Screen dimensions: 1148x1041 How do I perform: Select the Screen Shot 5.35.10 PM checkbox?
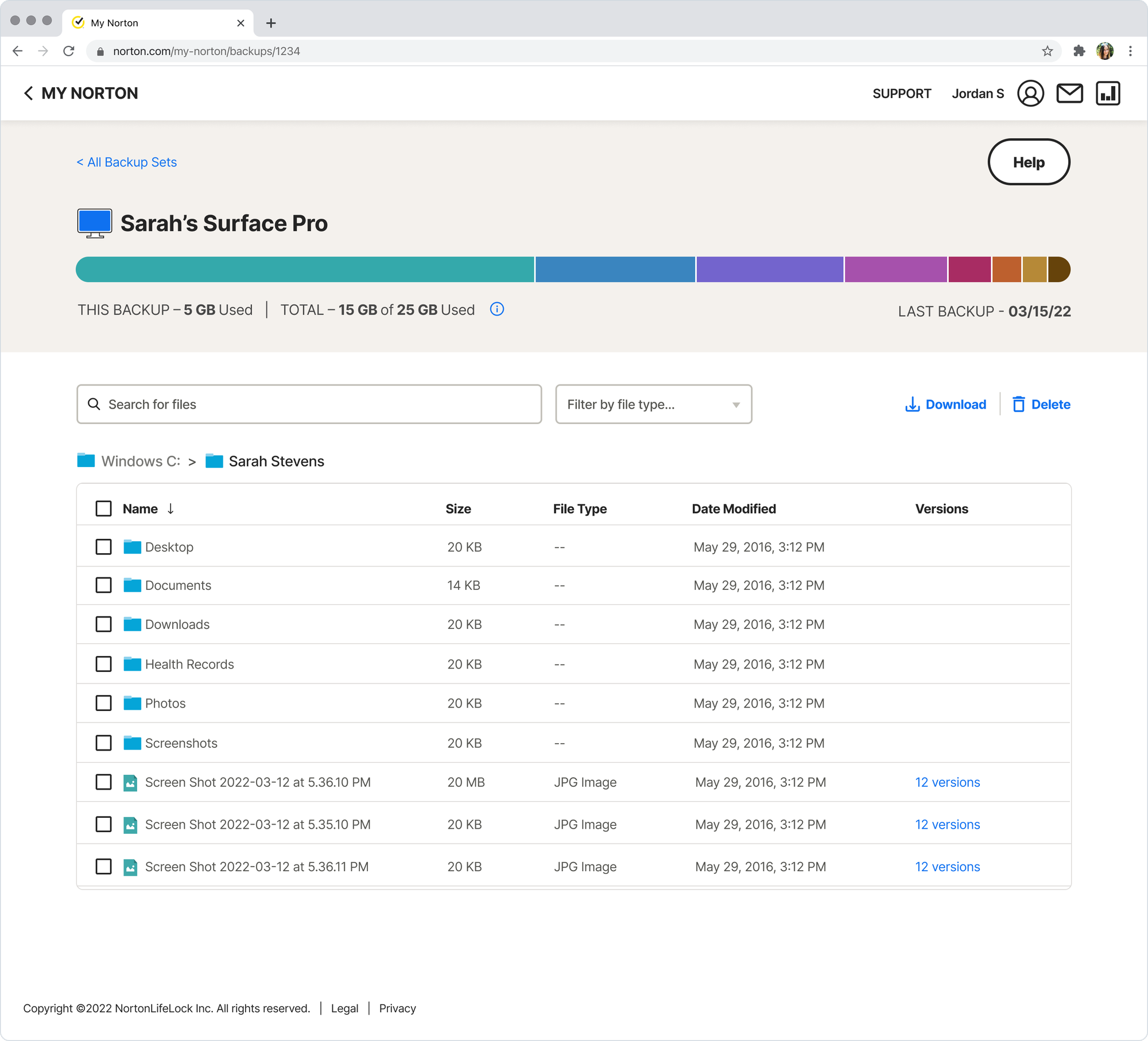tap(103, 824)
